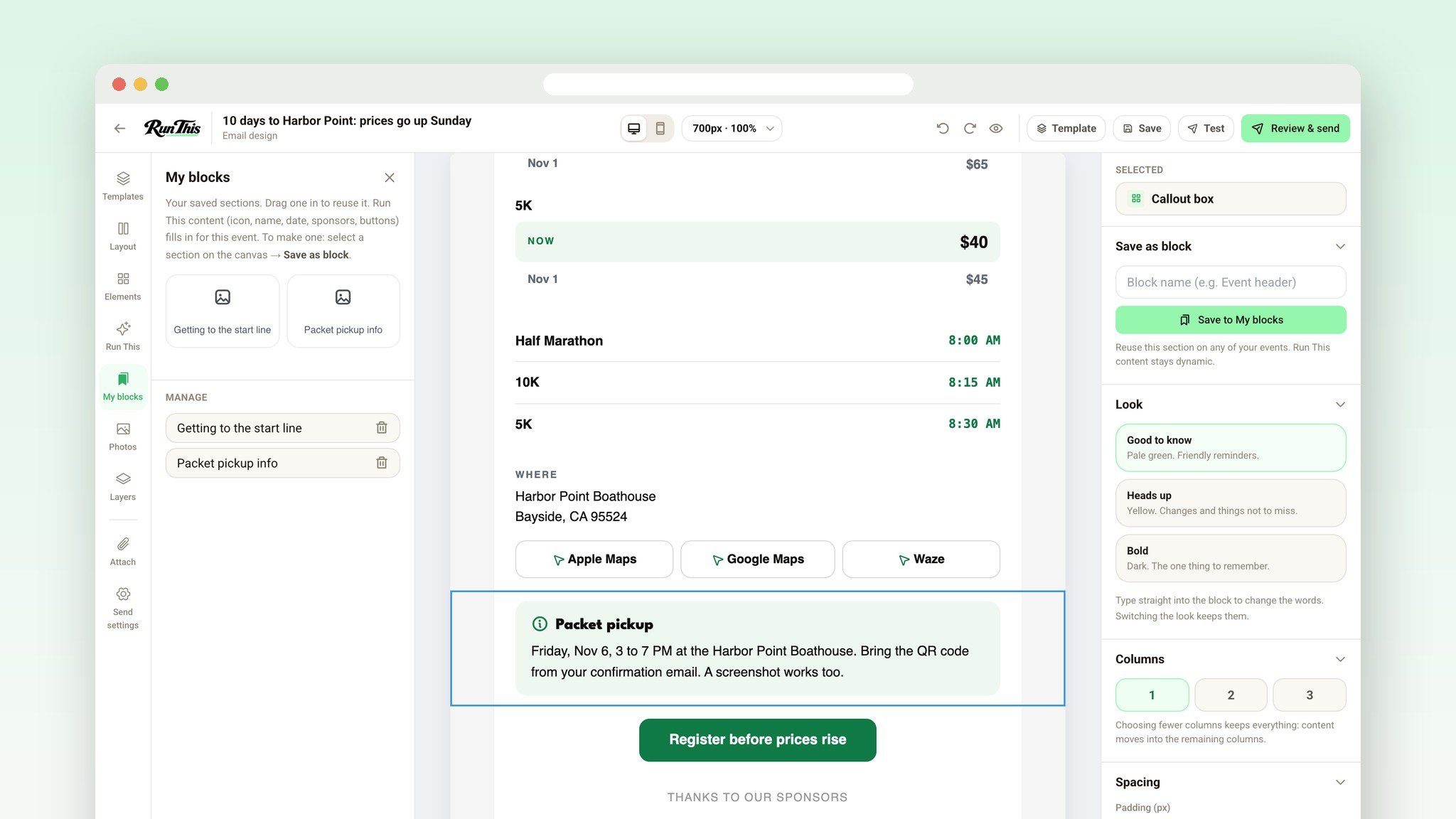Click the redo arrow icon

point(970,129)
